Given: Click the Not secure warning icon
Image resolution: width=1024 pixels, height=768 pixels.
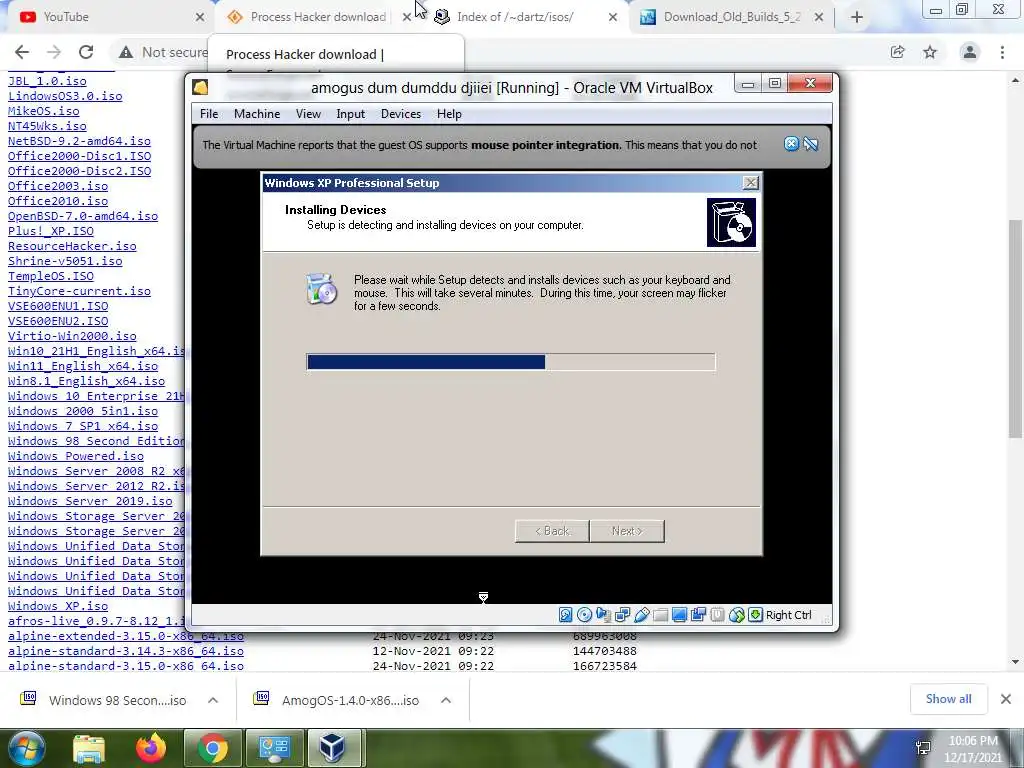Looking at the screenshot, I should point(126,52).
